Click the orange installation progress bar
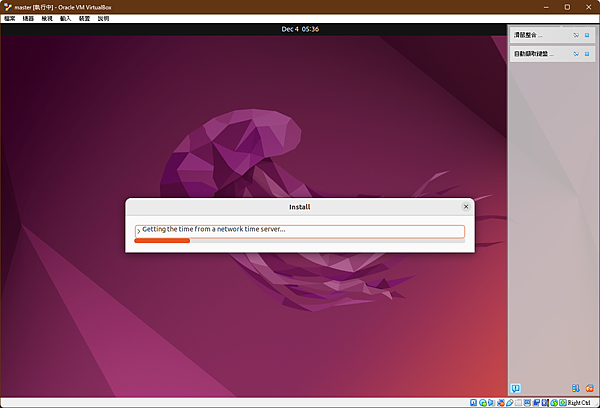 162,241
